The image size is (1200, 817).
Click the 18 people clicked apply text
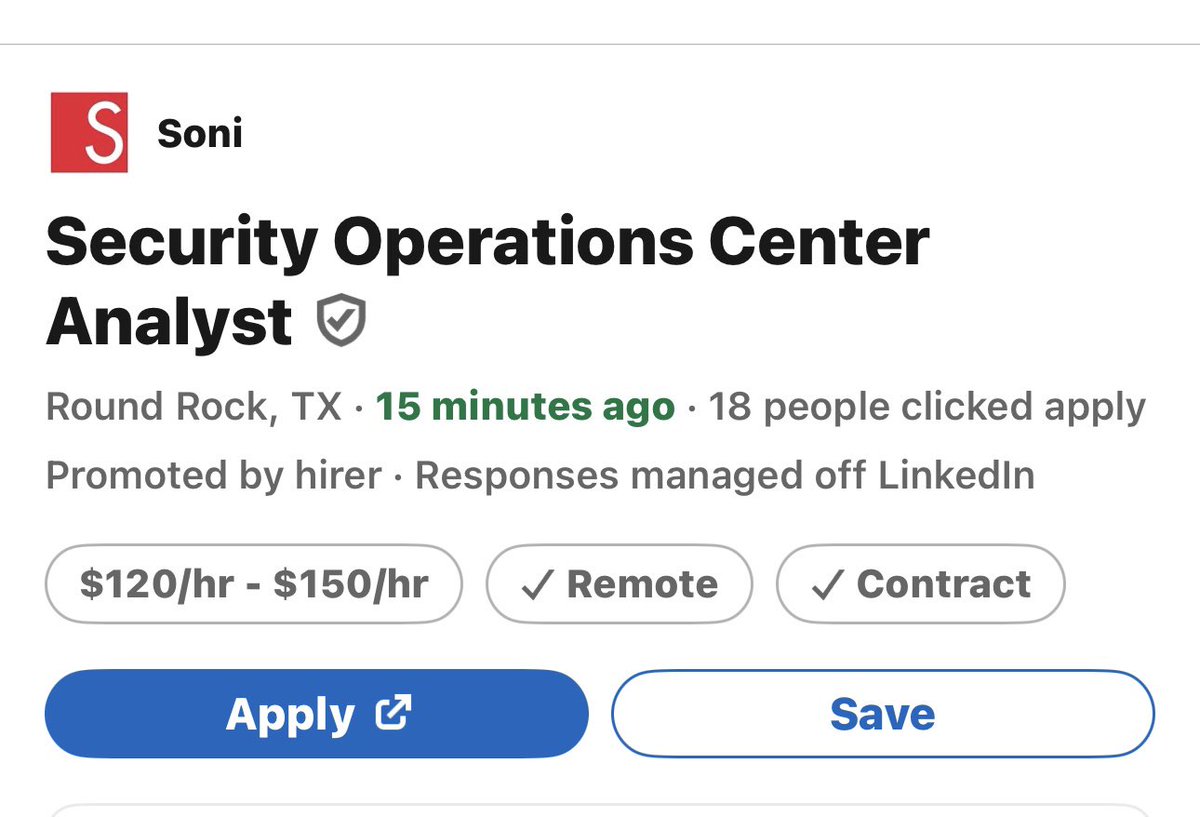click(927, 407)
